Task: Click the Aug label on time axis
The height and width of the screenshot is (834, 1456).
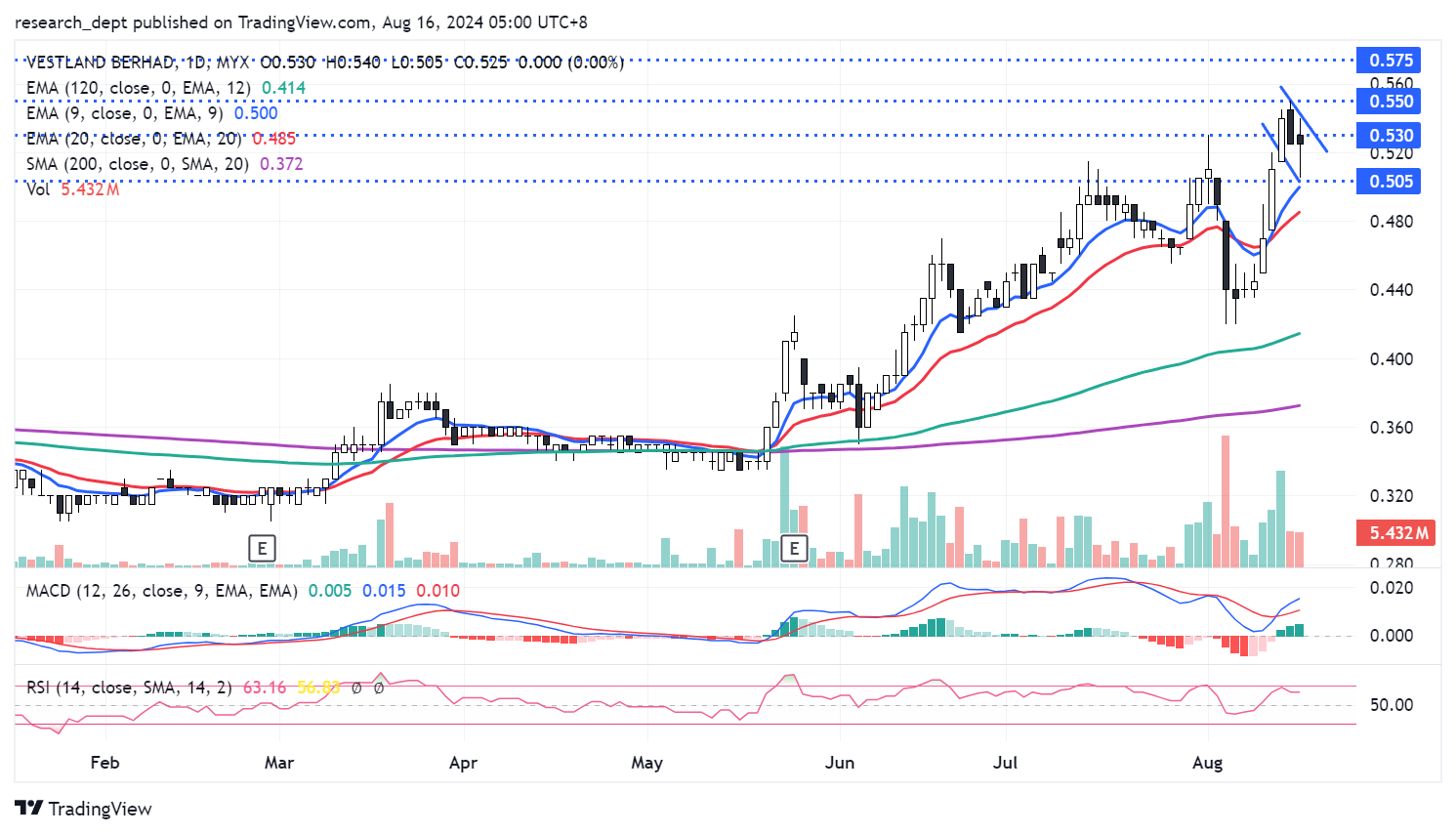Action: pyautogui.click(x=1207, y=763)
